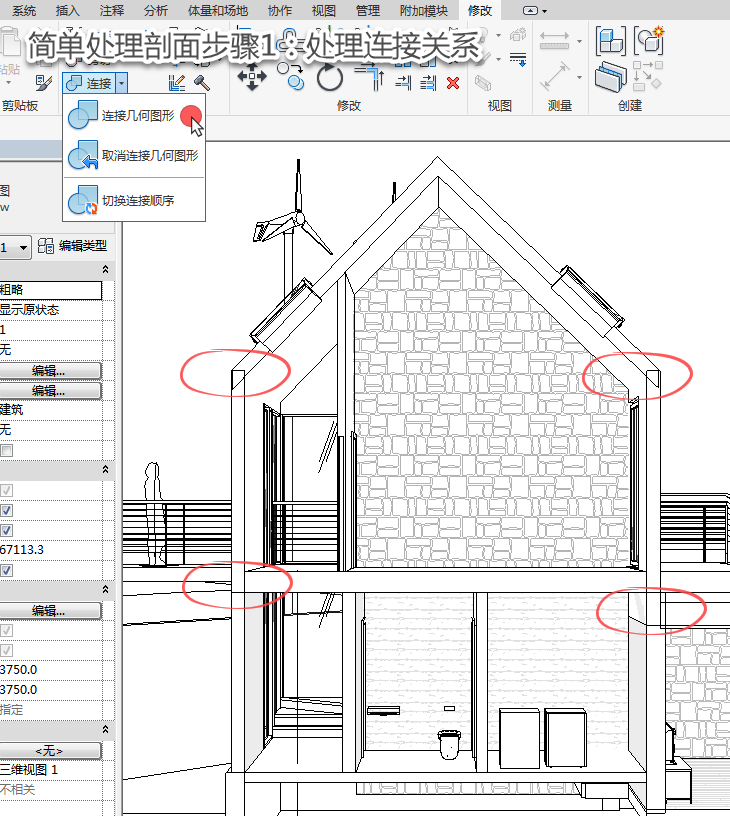The image size is (730, 816).
Task: Collapse the Properties group containing 3750.0 values
Action: coord(105,589)
